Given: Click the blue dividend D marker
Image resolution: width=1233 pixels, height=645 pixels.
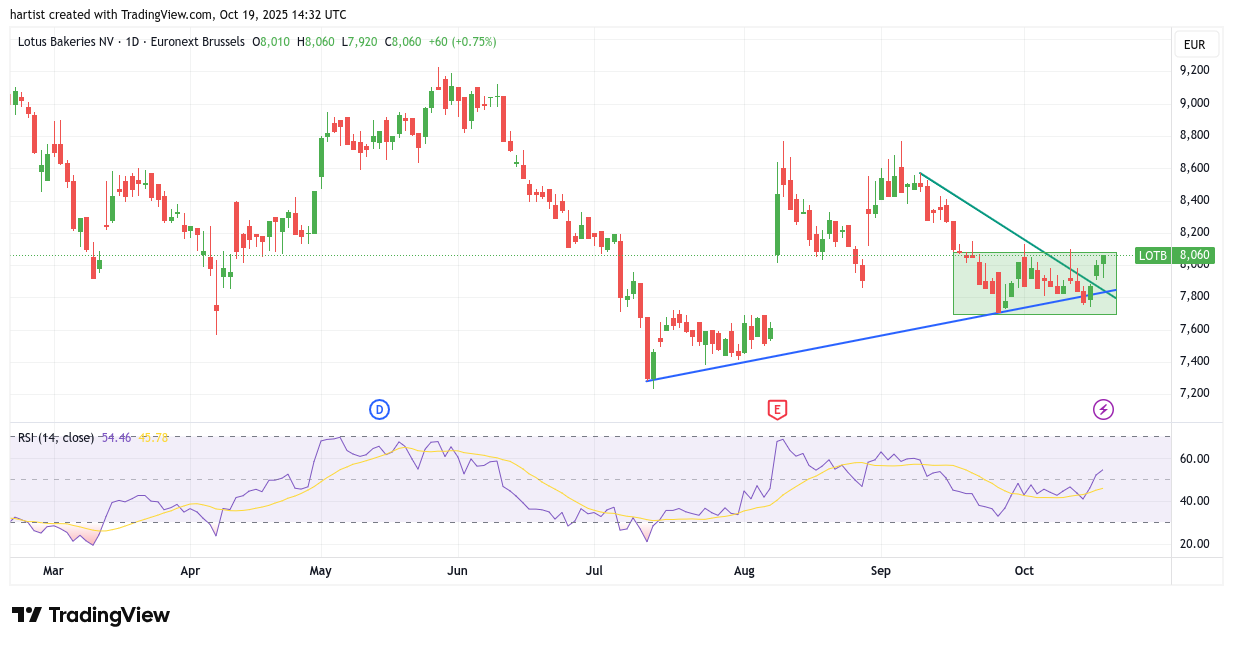Looking at the screenshot, I should point(379,408).
